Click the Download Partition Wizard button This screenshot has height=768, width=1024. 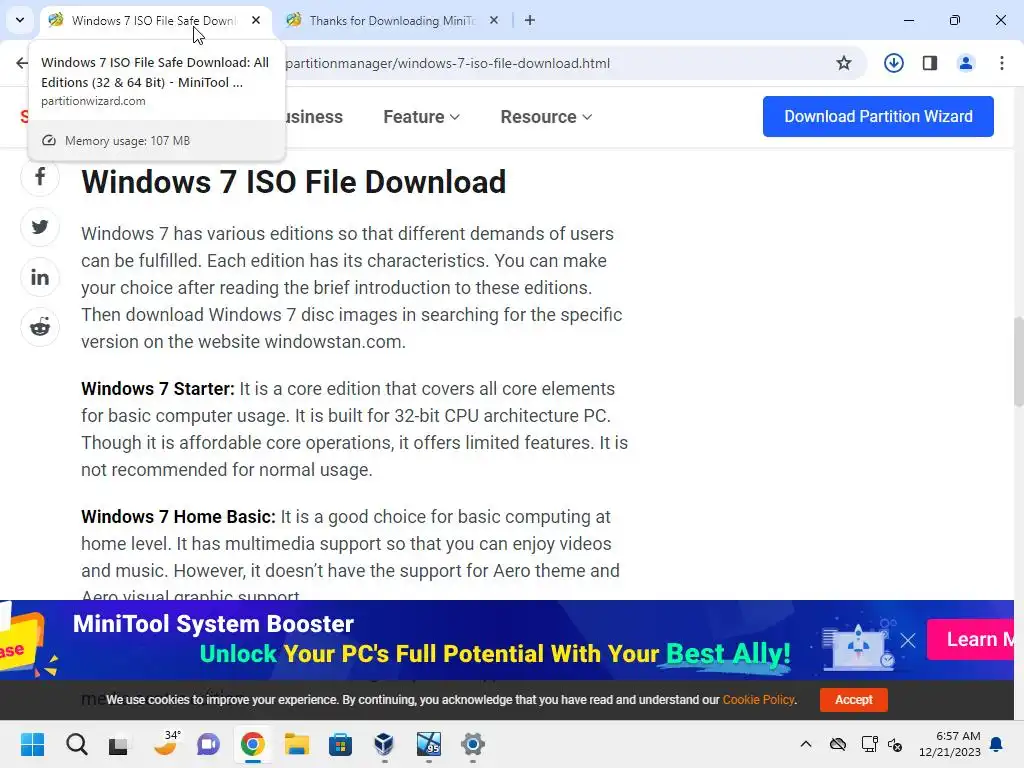(878, 116)
